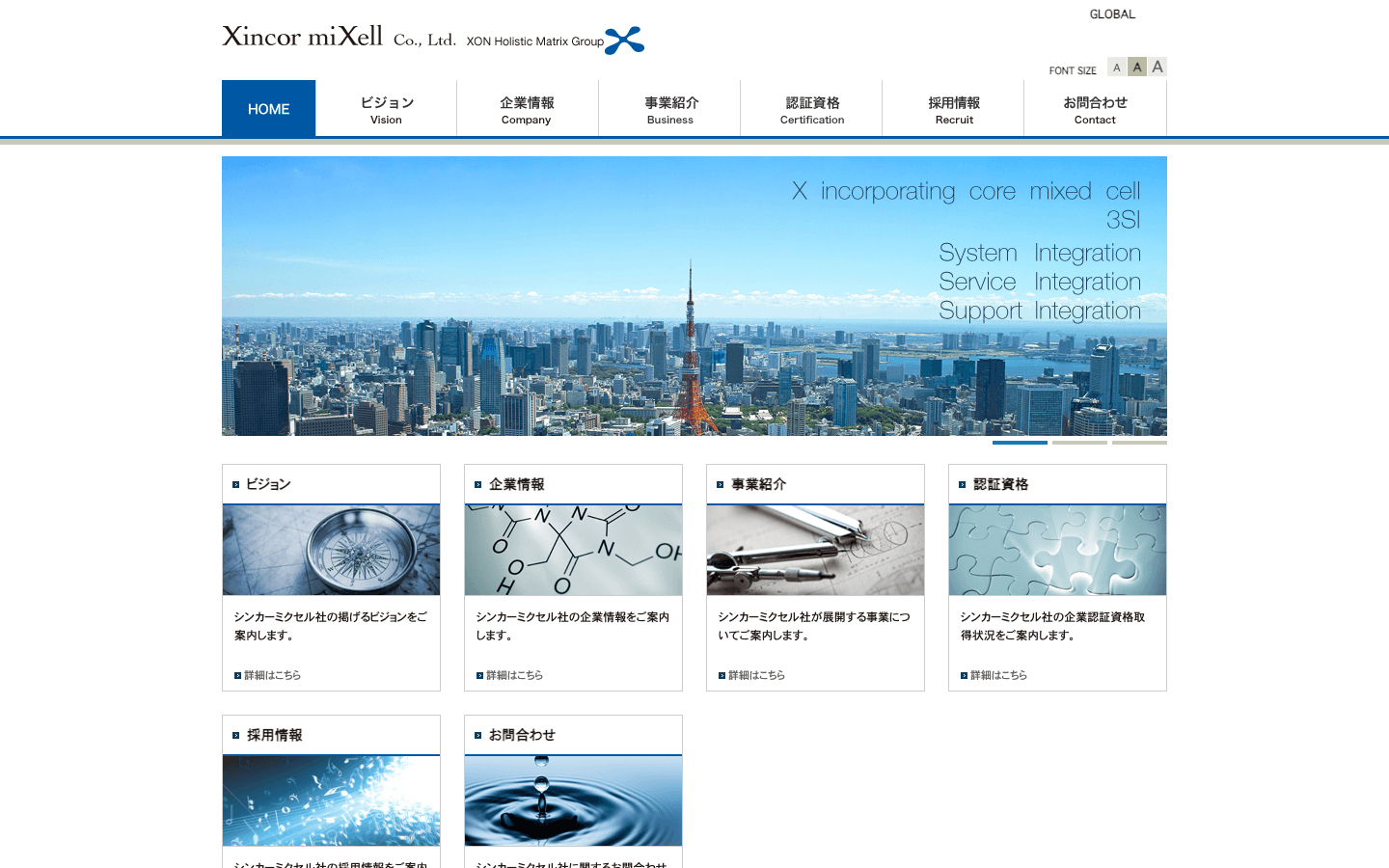Click 詳細はこちら in the 認証資格 card
The height and width of the screenshot is (868, 1389).
tap(998, 675)
